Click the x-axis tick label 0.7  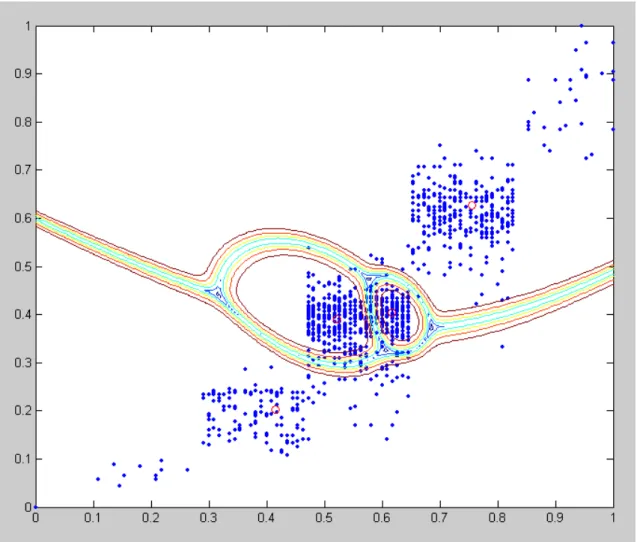tap(439, 518)
